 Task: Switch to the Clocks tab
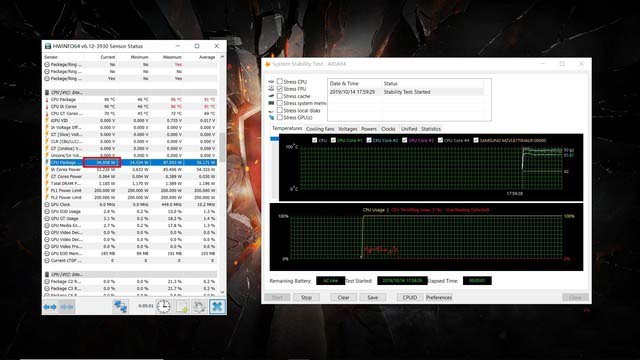click(388, 129)
